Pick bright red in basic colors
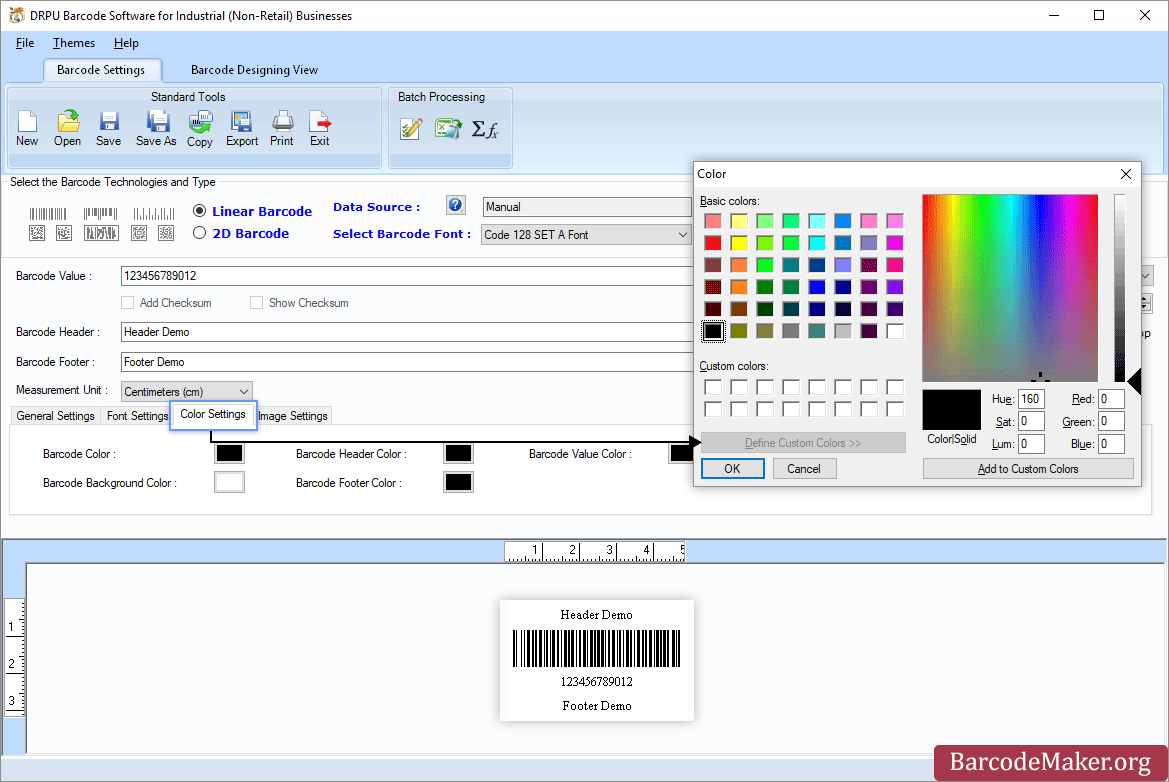The image size is (1169, 782). coord(713,243)
